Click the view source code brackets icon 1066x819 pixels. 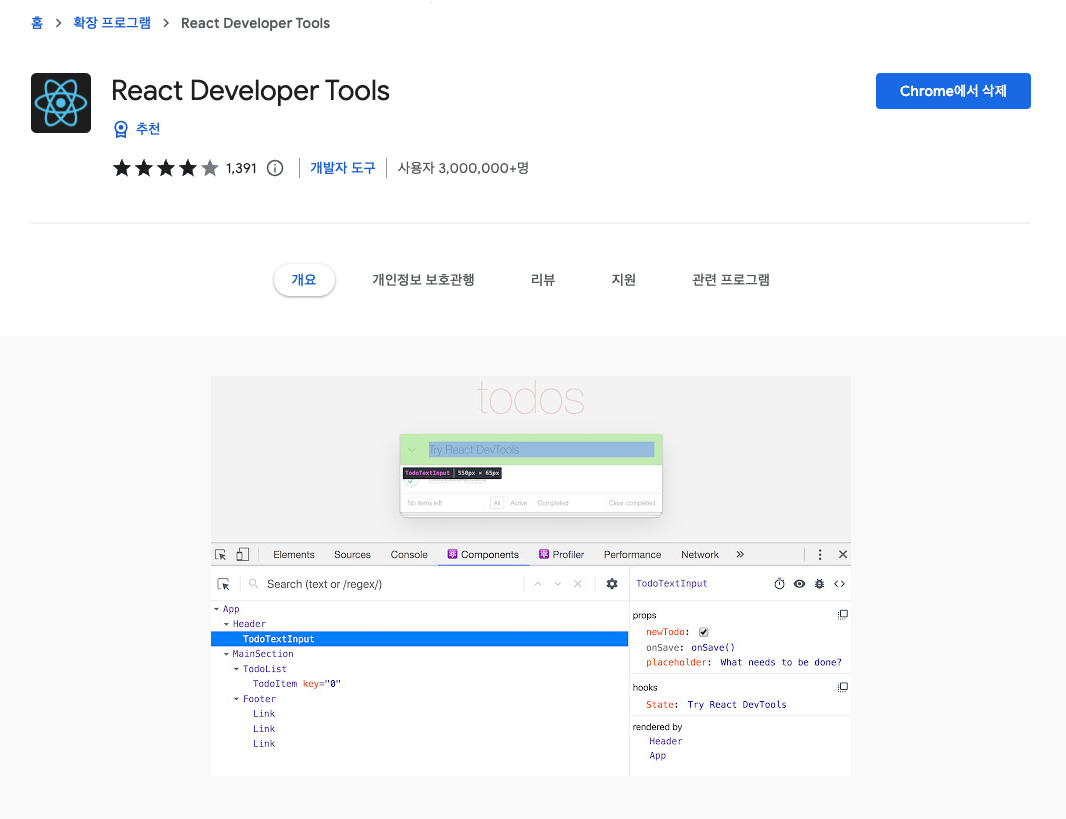pyautogui.click(x=840, y=584)
